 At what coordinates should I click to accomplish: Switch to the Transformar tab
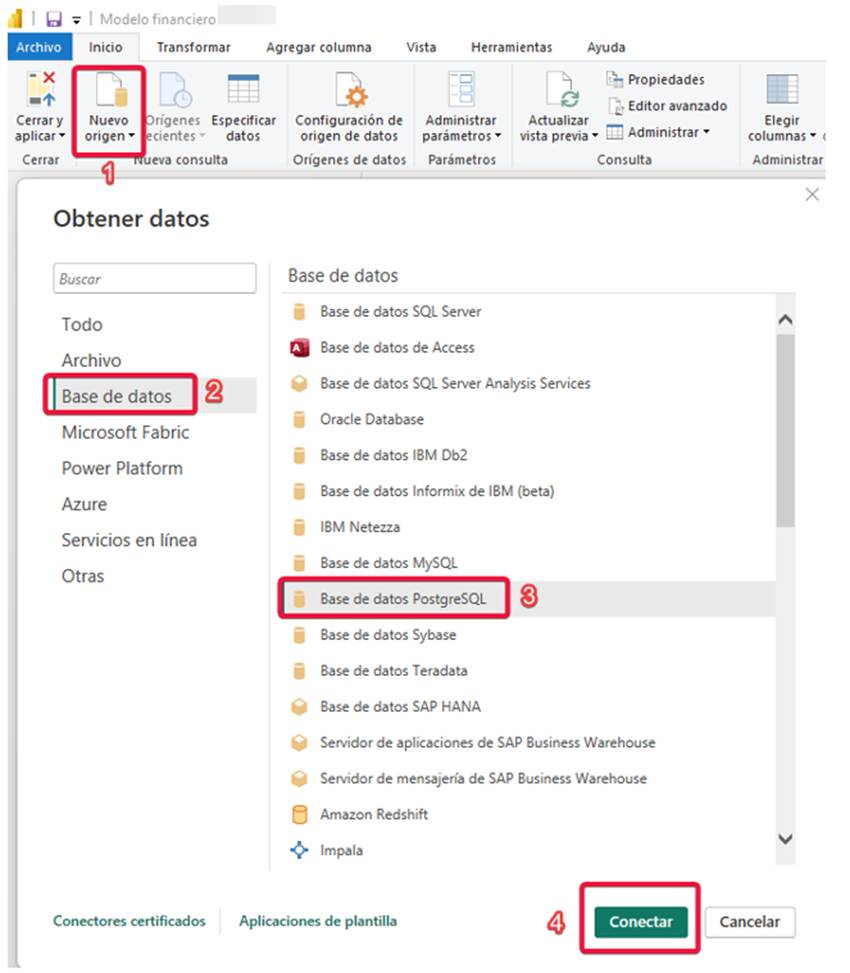click(x=194, y=47)
